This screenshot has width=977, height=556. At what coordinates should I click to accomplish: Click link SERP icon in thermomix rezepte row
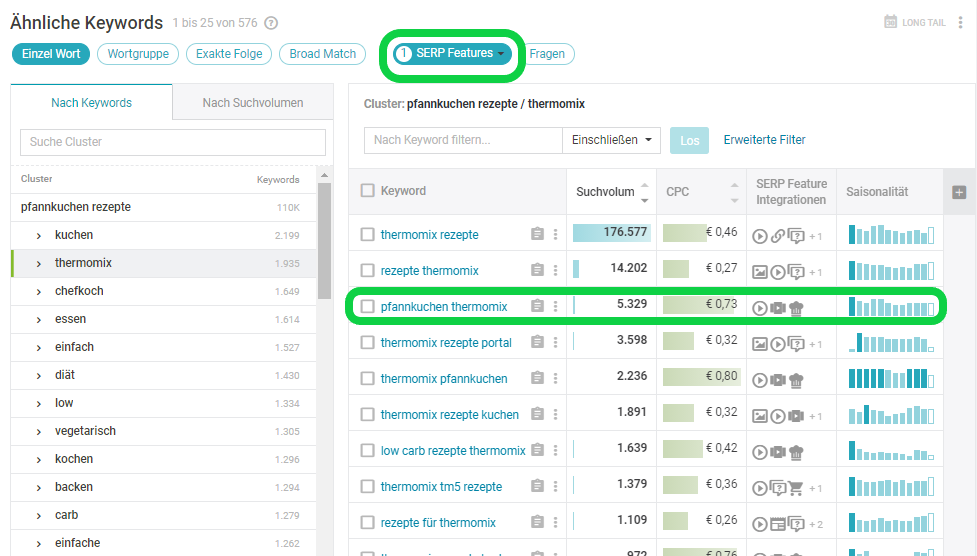(778, 236)
